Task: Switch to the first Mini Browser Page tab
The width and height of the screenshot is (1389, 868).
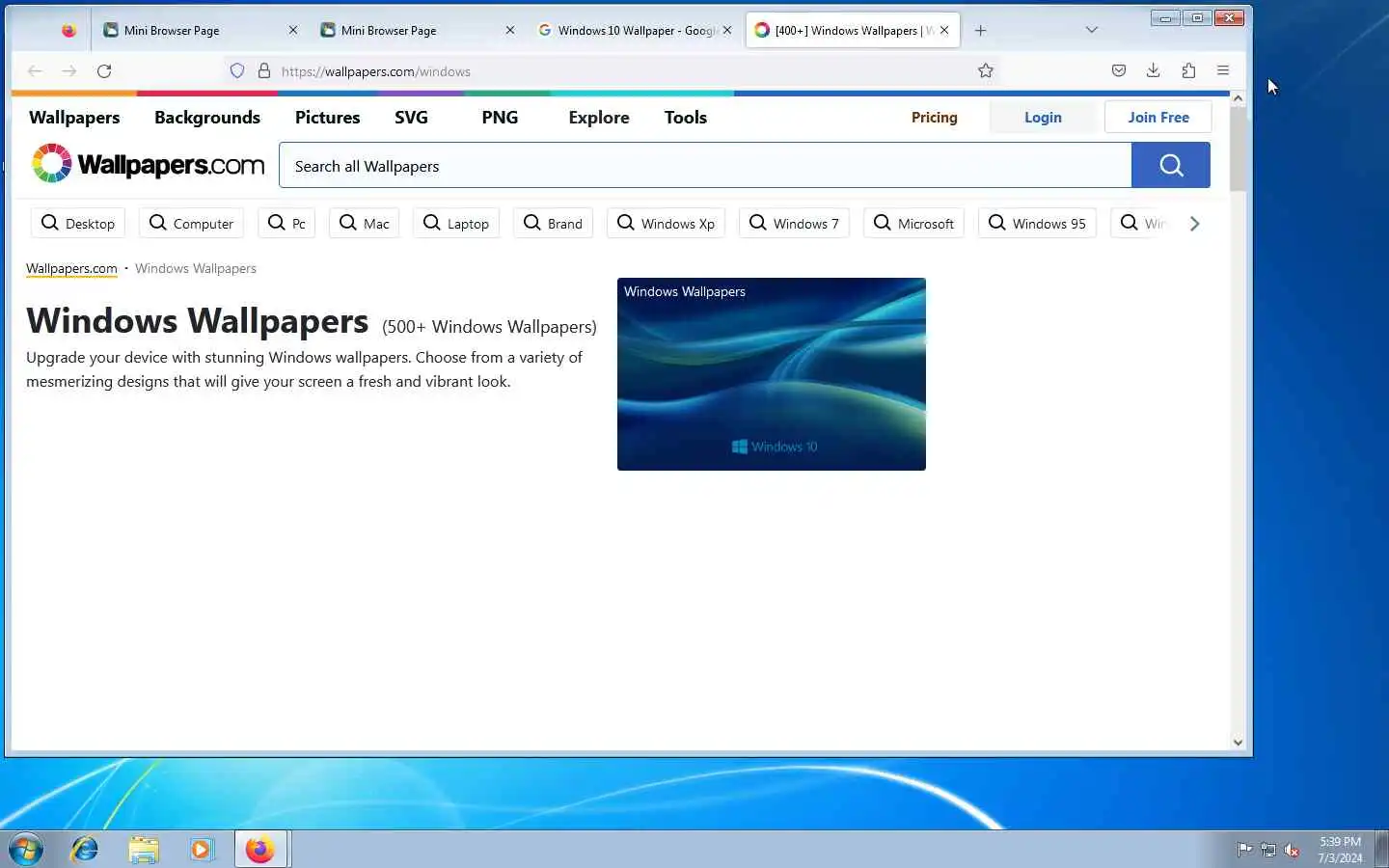Action: point(200,30)
